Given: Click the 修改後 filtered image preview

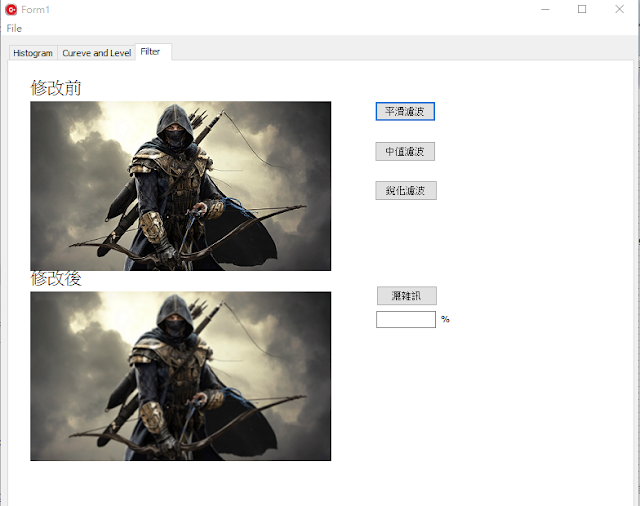Looking at the screenshot, I should (180, 376).
